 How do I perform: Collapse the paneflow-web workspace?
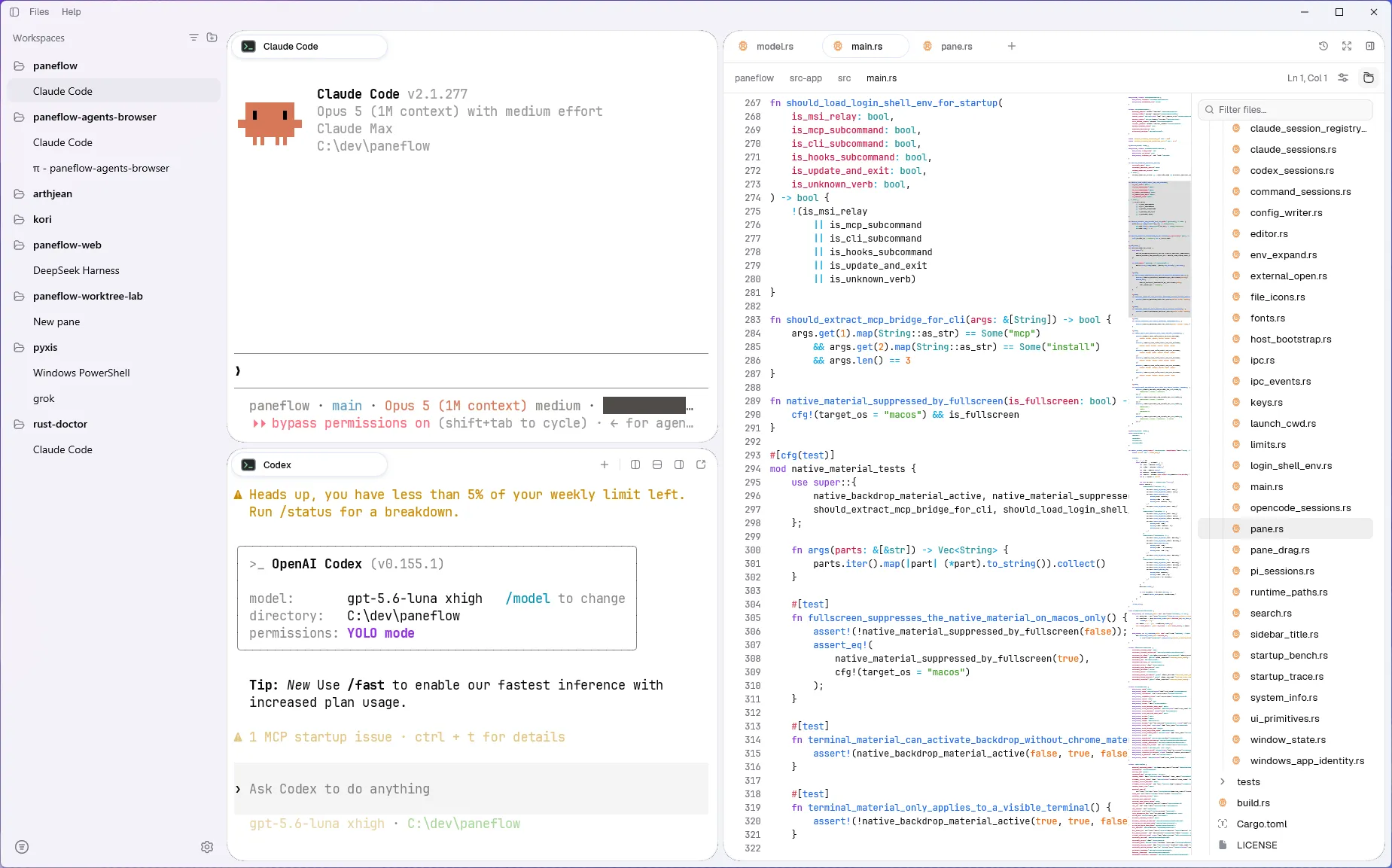pos(20,245)
